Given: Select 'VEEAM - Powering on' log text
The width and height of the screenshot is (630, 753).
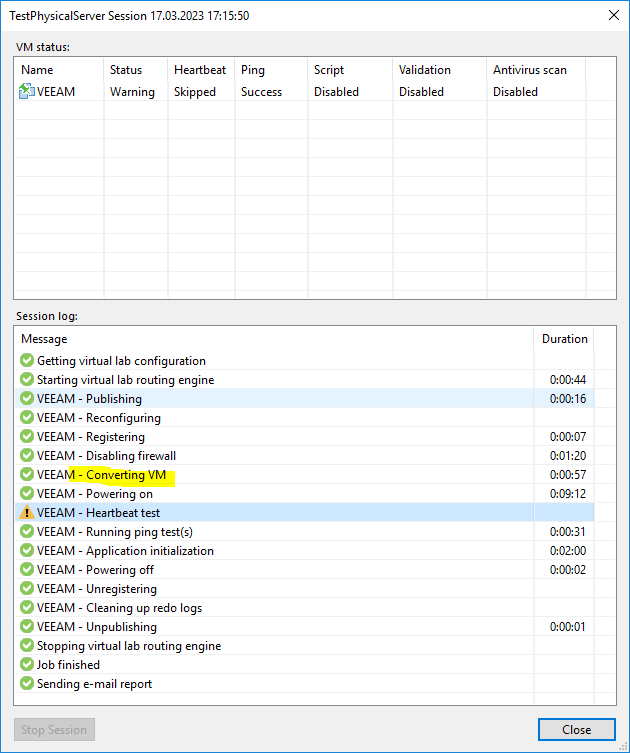Looking at the screenshot, I should coord(95,494).
